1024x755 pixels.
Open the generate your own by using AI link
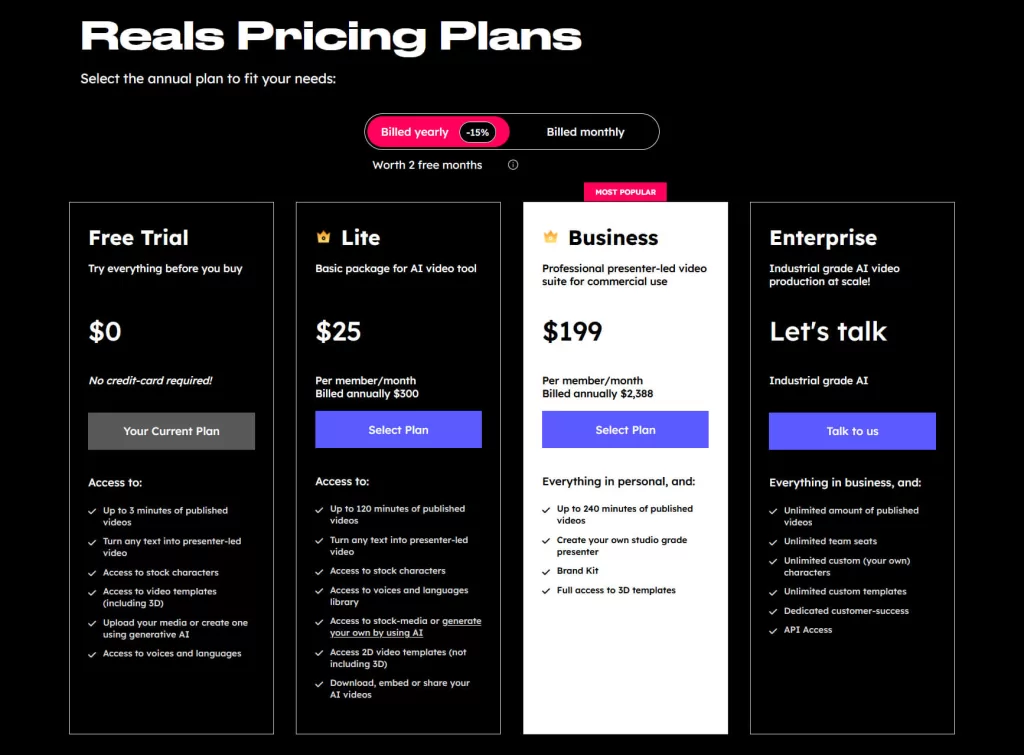[x=406, y=627]
